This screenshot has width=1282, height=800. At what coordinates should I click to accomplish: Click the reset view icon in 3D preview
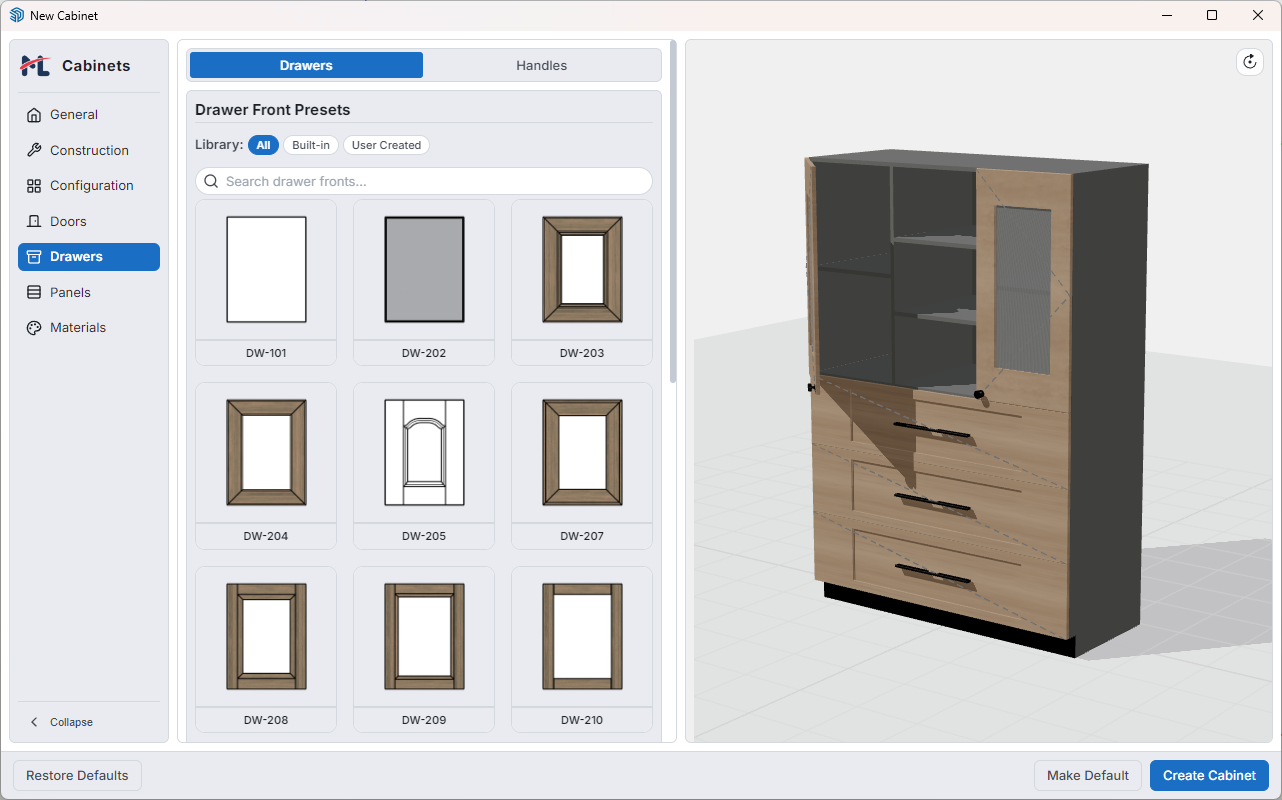click(1249, 62)
